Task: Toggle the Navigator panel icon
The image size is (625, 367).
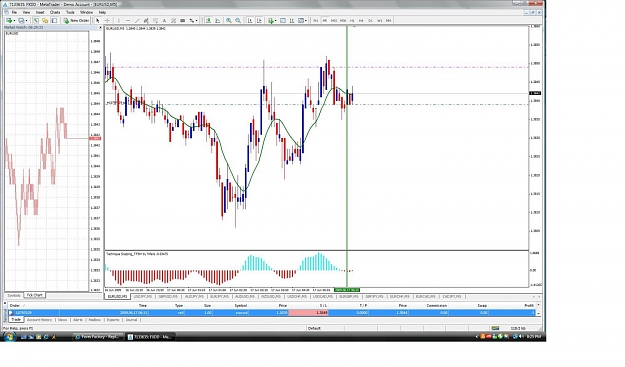Action: (x=54, y=20)
